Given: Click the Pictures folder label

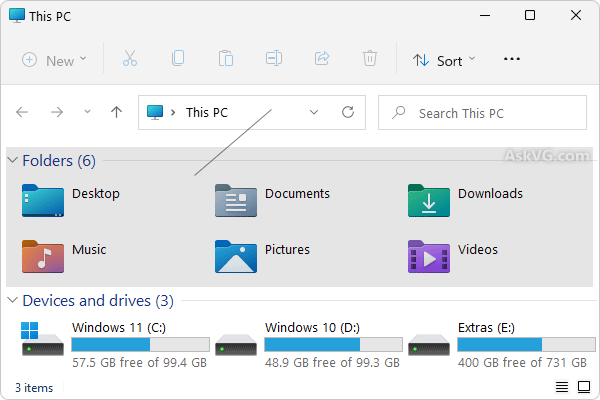Looking at the screenshot, I should pyautogui.click(x=287, y=250).
